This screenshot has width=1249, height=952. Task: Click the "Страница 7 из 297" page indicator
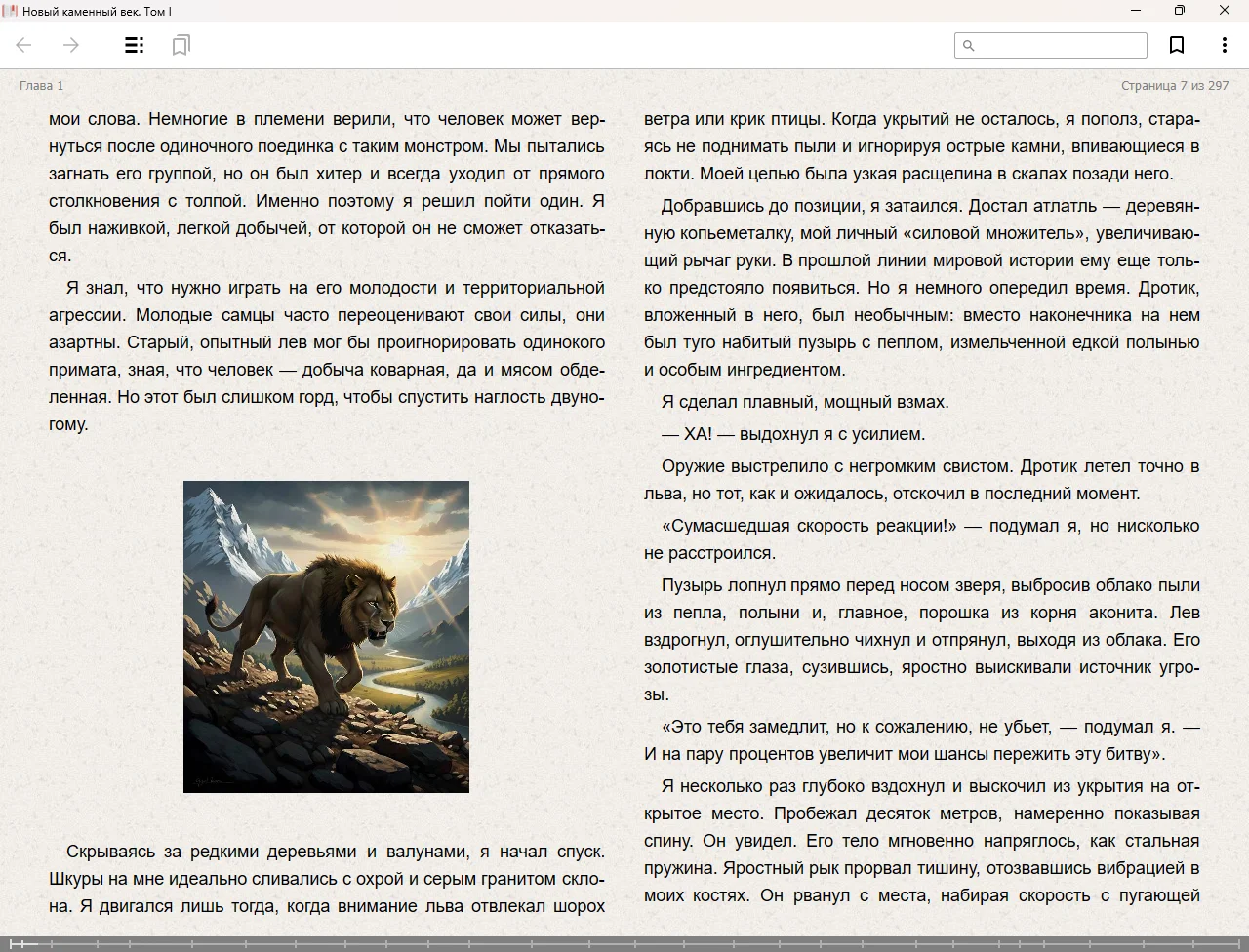coord(1174,86)
